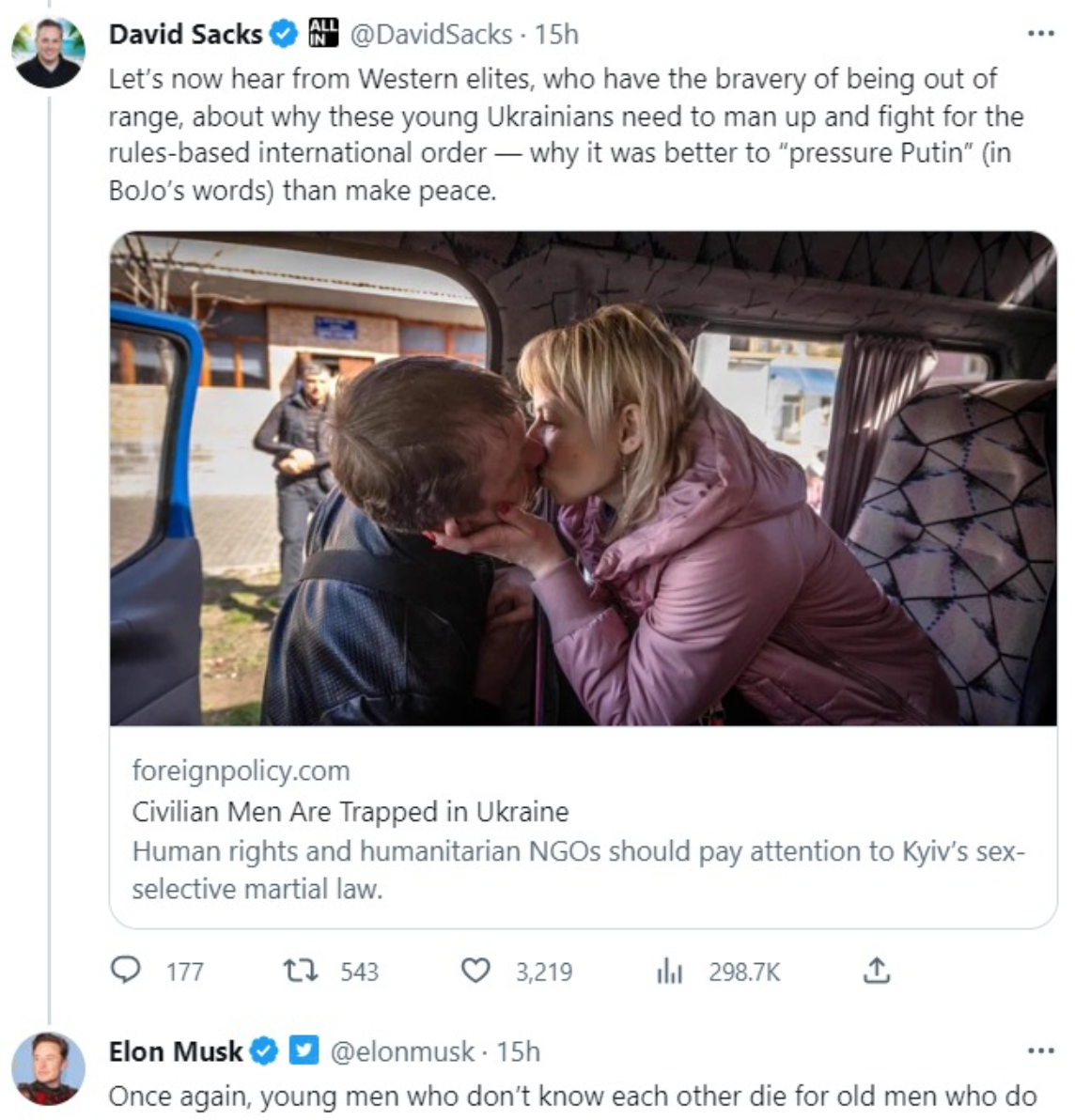The height and width of the screenshot is (1120, 1075).
Task: Open David Sacks' profile picture
Action: [x=49, y=52]
